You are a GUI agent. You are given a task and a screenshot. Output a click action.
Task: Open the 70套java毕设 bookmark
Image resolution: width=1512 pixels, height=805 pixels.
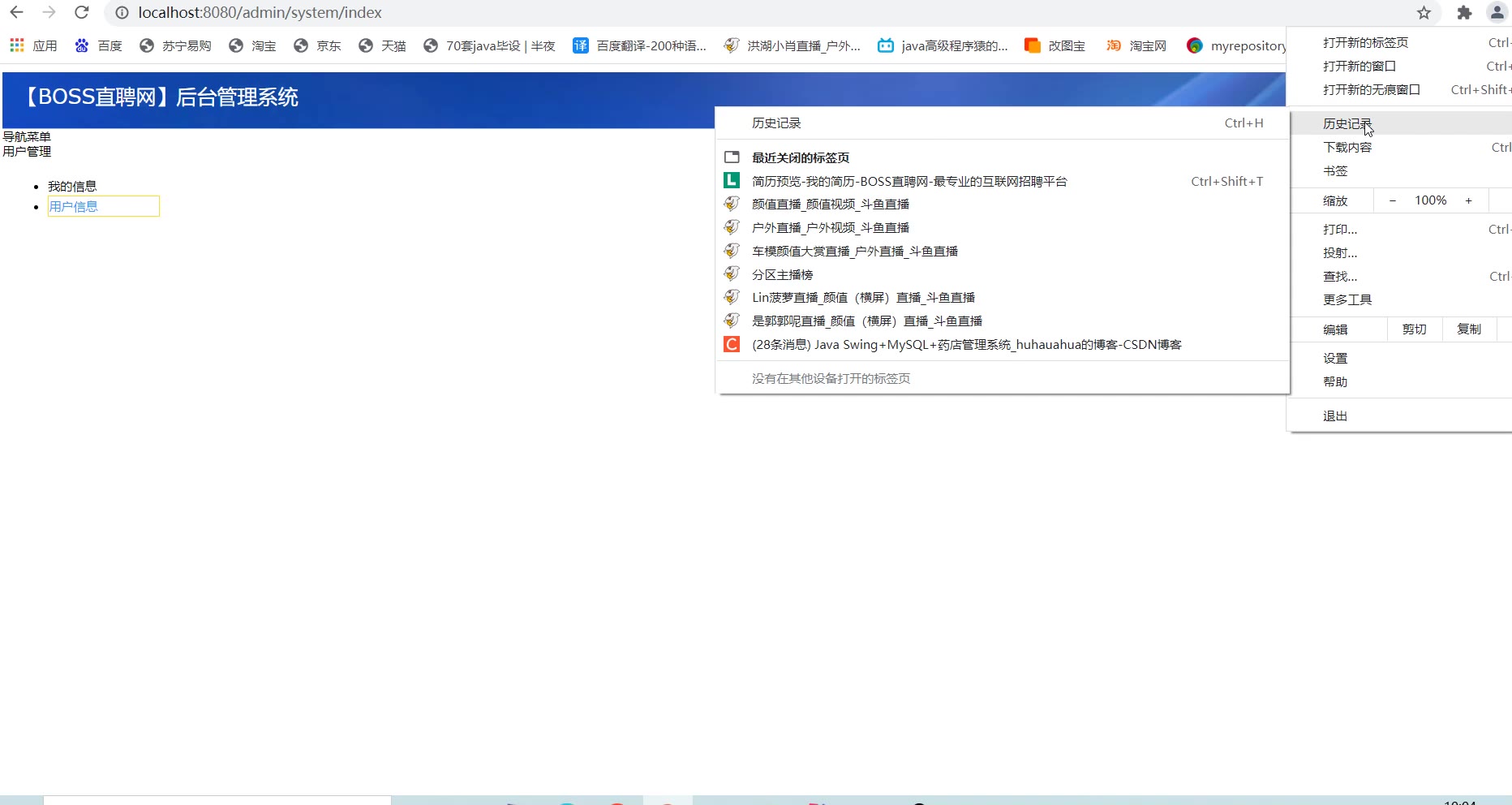pos(489,45)
